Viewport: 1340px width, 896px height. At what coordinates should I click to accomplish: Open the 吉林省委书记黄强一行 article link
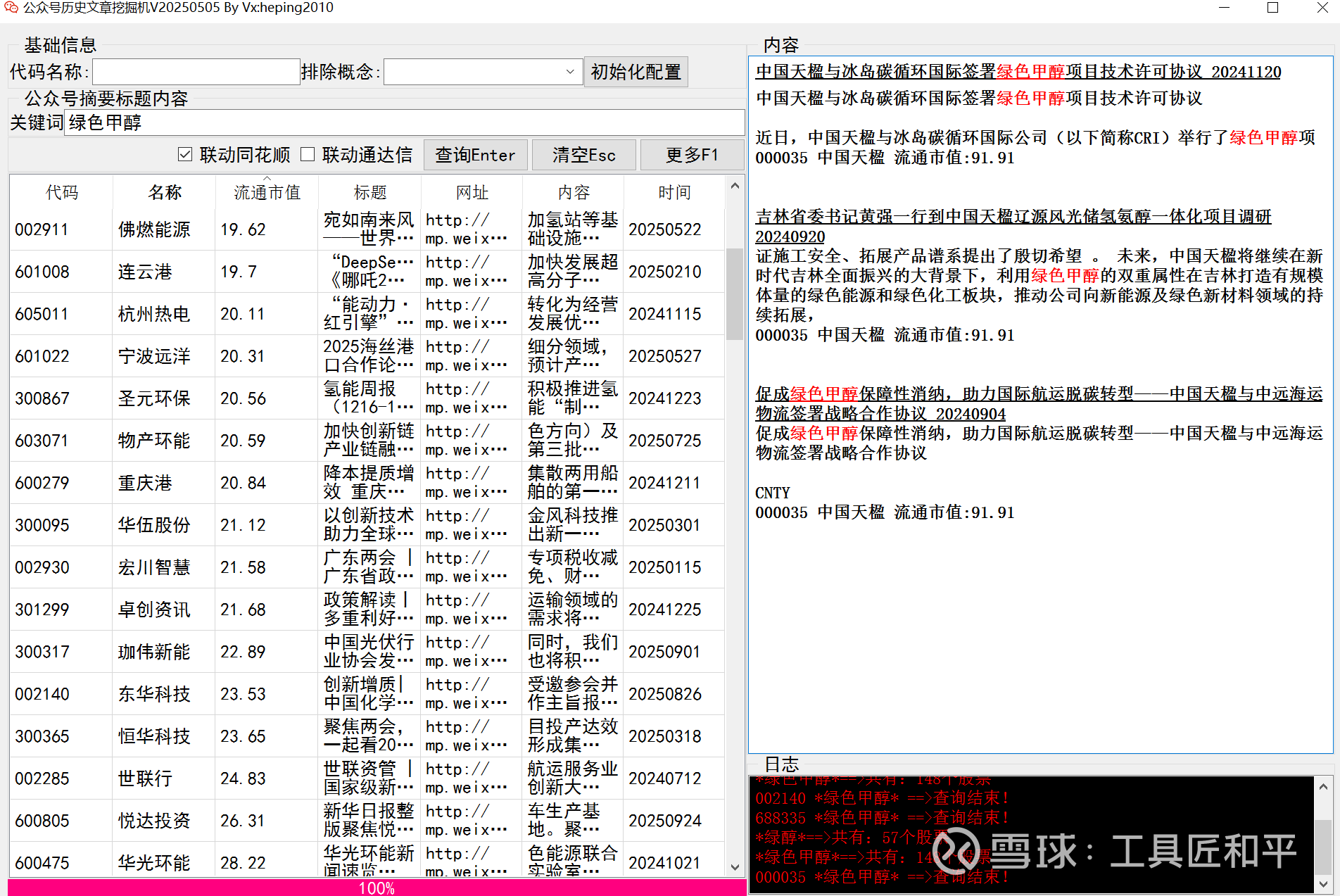pos(1013,227)
